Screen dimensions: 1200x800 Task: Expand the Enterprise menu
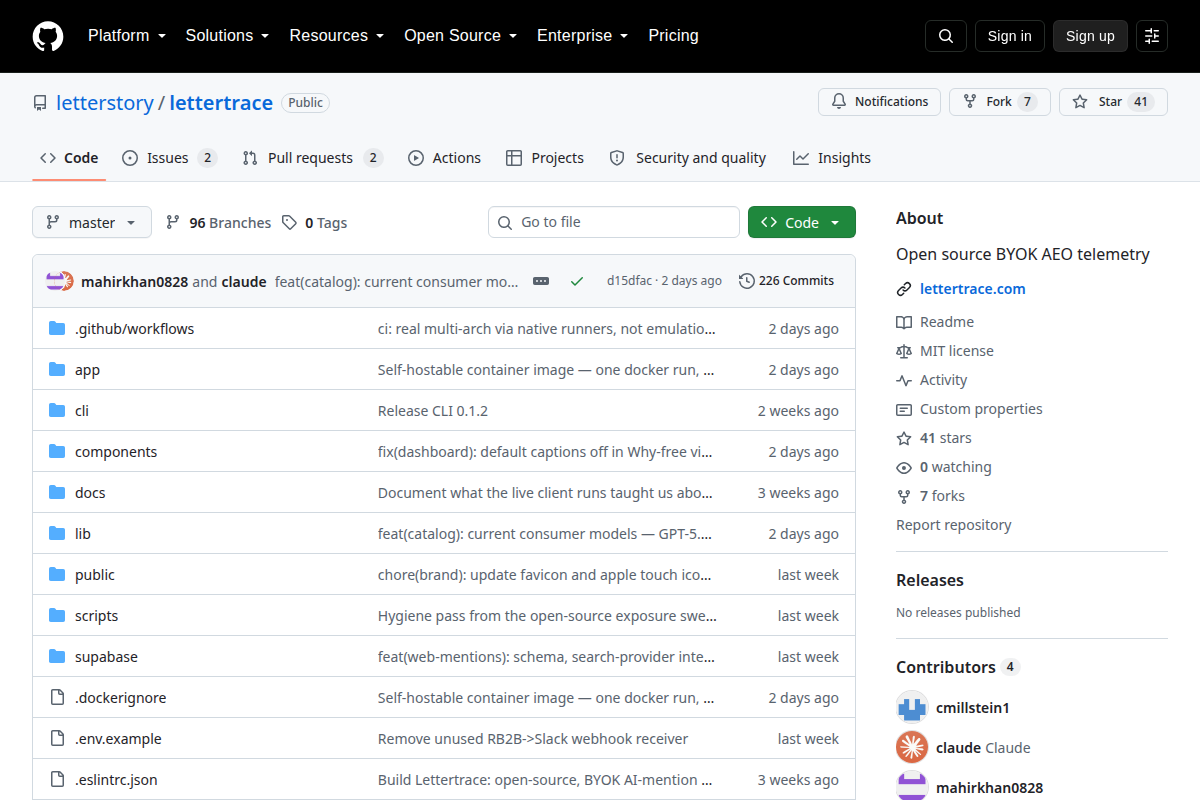[582, 36]
